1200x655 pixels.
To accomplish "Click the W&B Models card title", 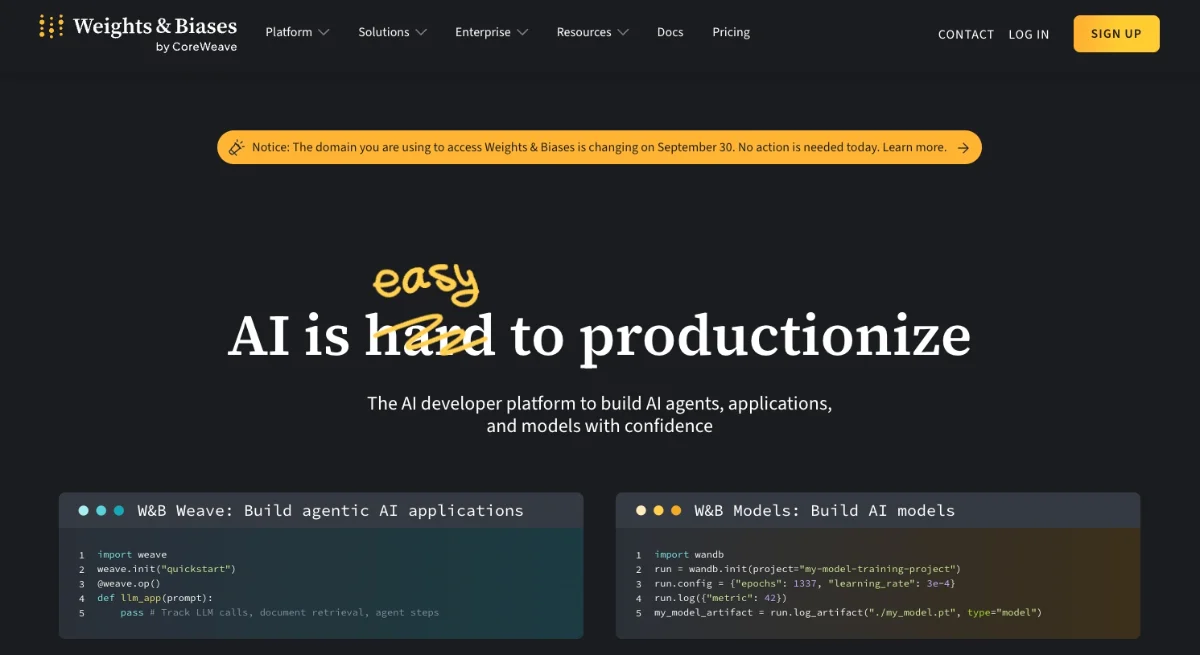I will [x=824, y=510].
